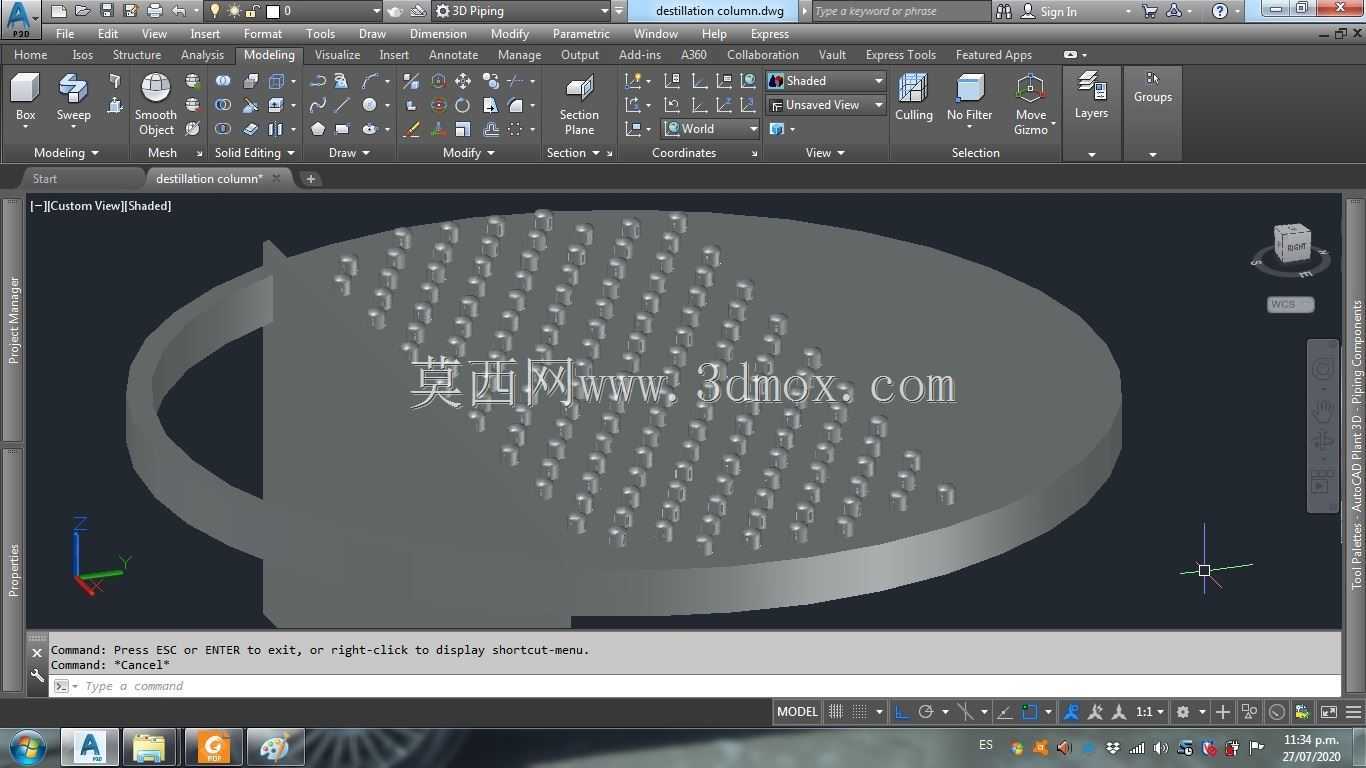Toggle annotation visibility in status bar
Image resolution: width=1366 pixels, height=768 pixels.
pyautogui.click(x=1071, y=712)
